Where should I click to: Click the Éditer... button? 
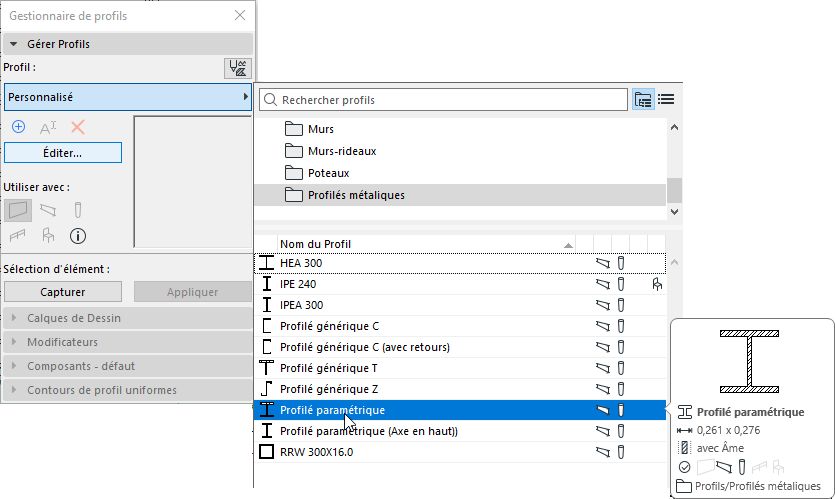63,153
